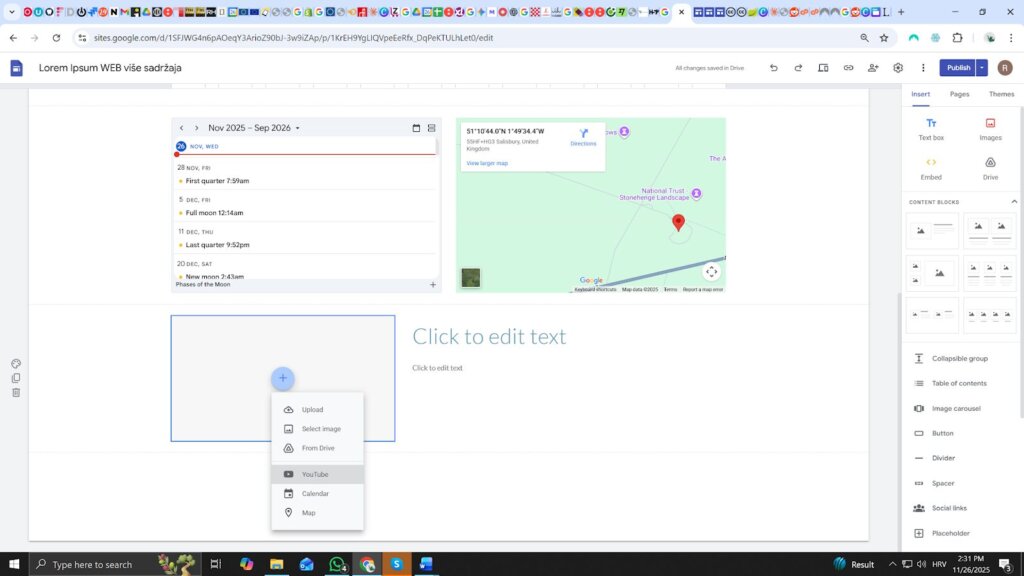Image resolution: width=1024 pixels, height=576 pixels.
Task: Choose the section background palette icon
Action: tap(16, 364)
